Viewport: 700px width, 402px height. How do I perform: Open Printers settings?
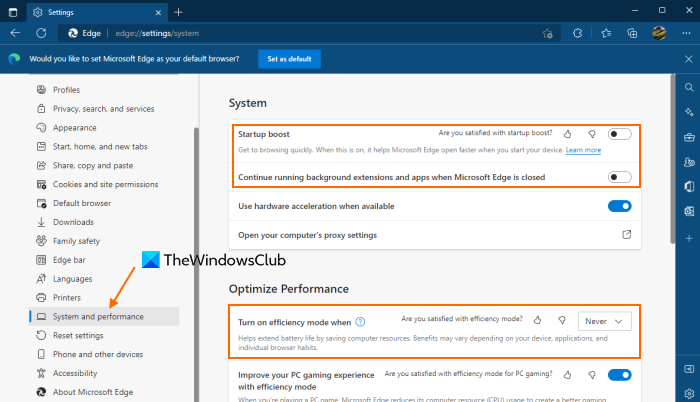click(104, 297)
